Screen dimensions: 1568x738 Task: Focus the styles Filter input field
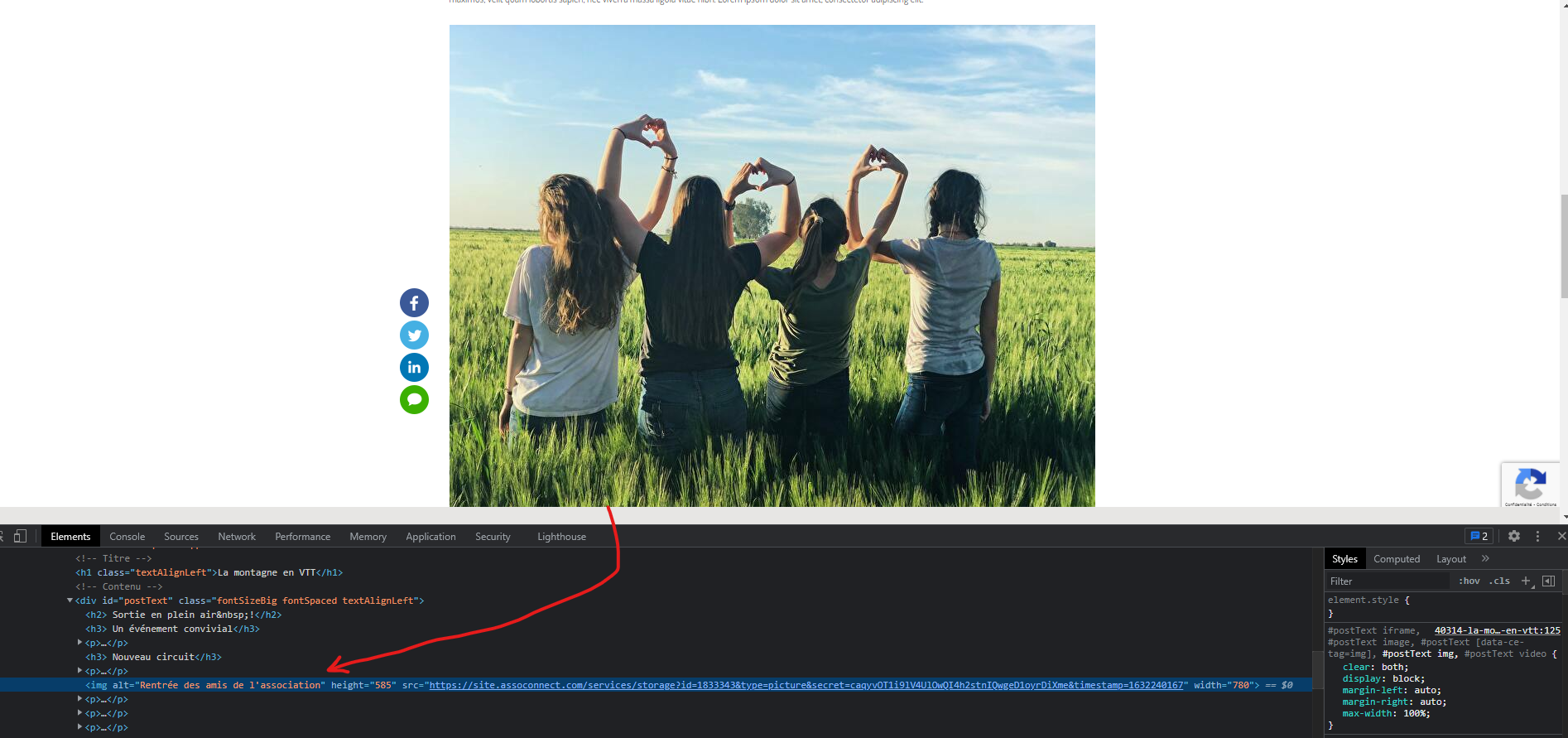pos(1388,581)
